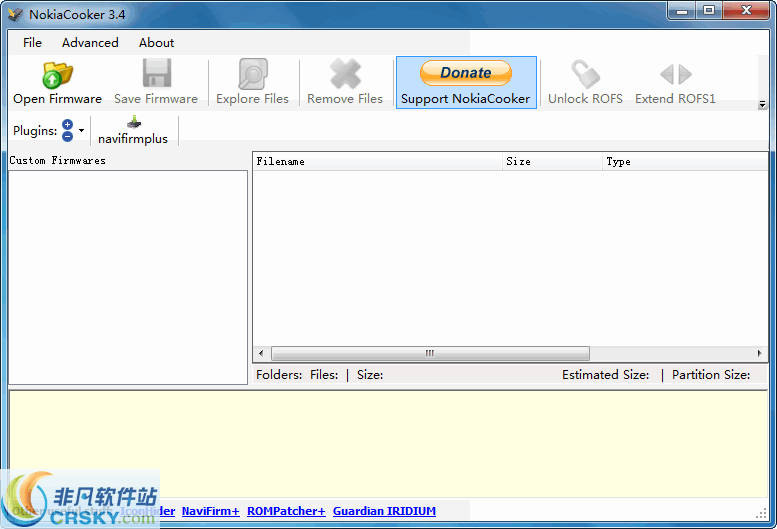Image resolution: width=777 pixels, height=529 pixels.
Task: Open the File menu
Action: pyautogui.click(x=32, y=43)
